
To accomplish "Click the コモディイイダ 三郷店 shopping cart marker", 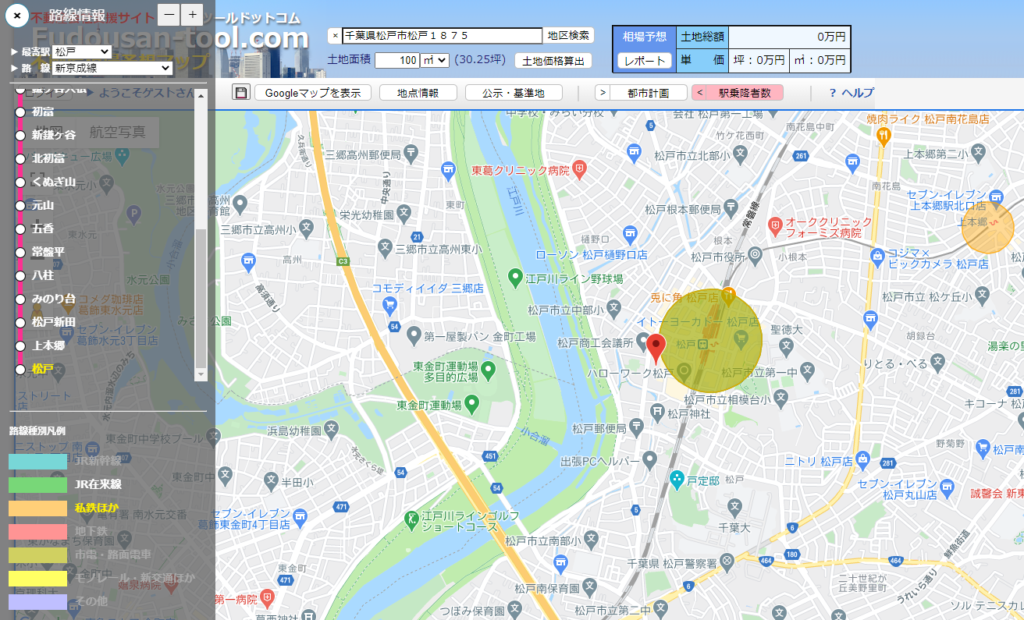I will 389,304.
